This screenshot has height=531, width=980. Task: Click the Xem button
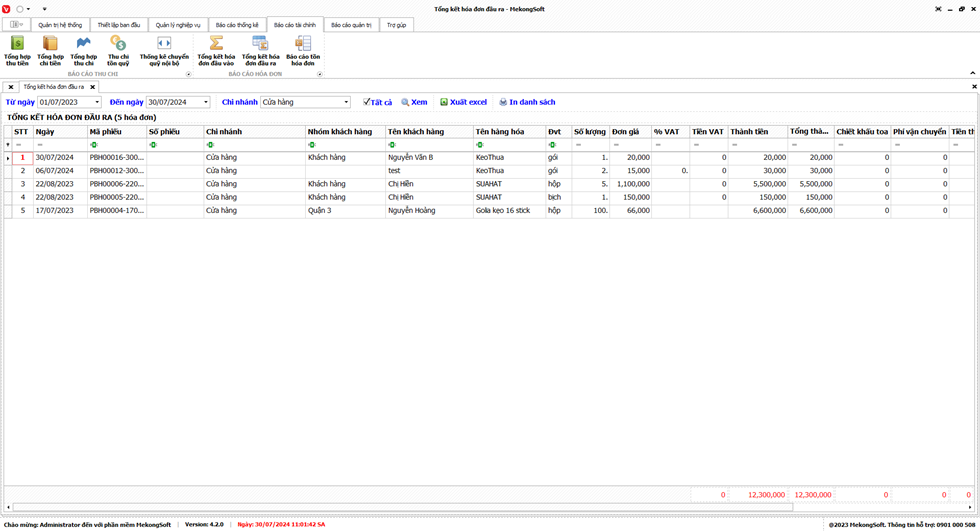414,102
